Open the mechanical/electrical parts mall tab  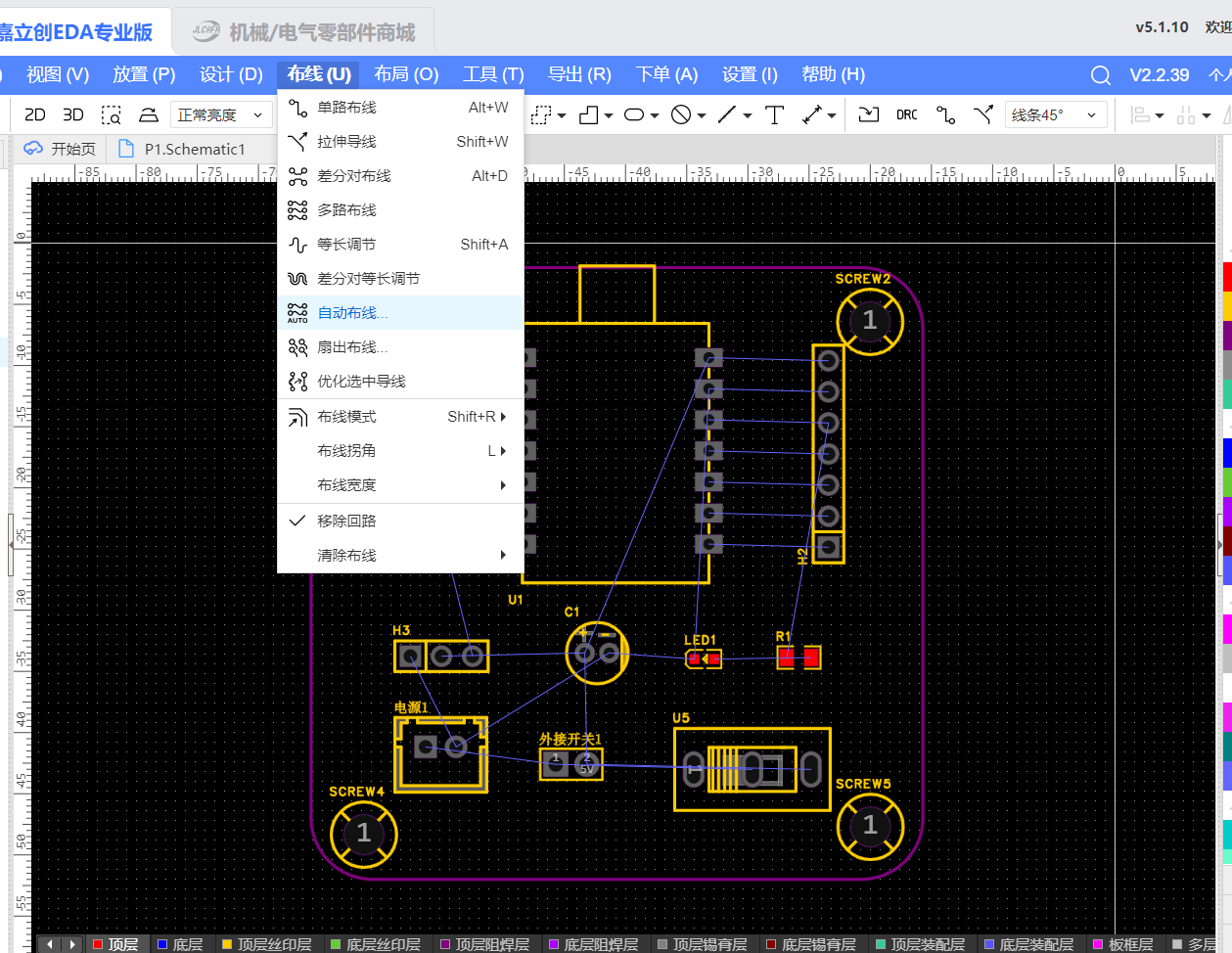pyautogui.click(x=303, y=32)
